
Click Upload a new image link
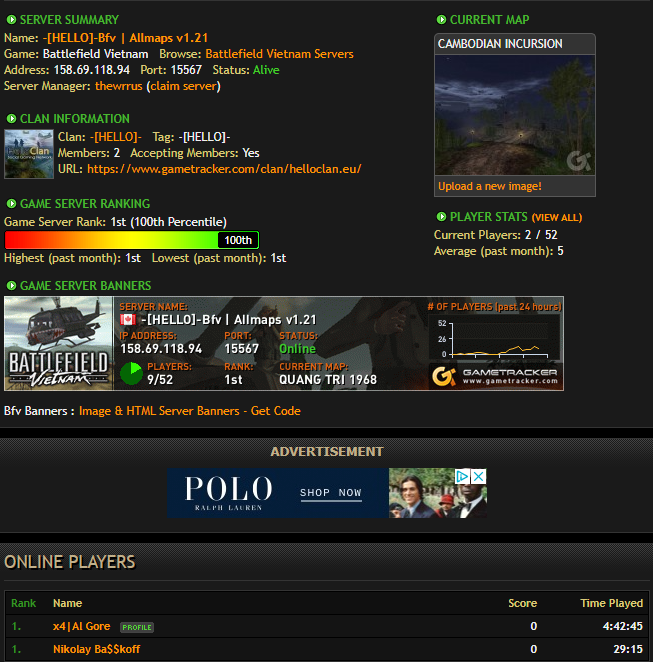tap(490, 186)
